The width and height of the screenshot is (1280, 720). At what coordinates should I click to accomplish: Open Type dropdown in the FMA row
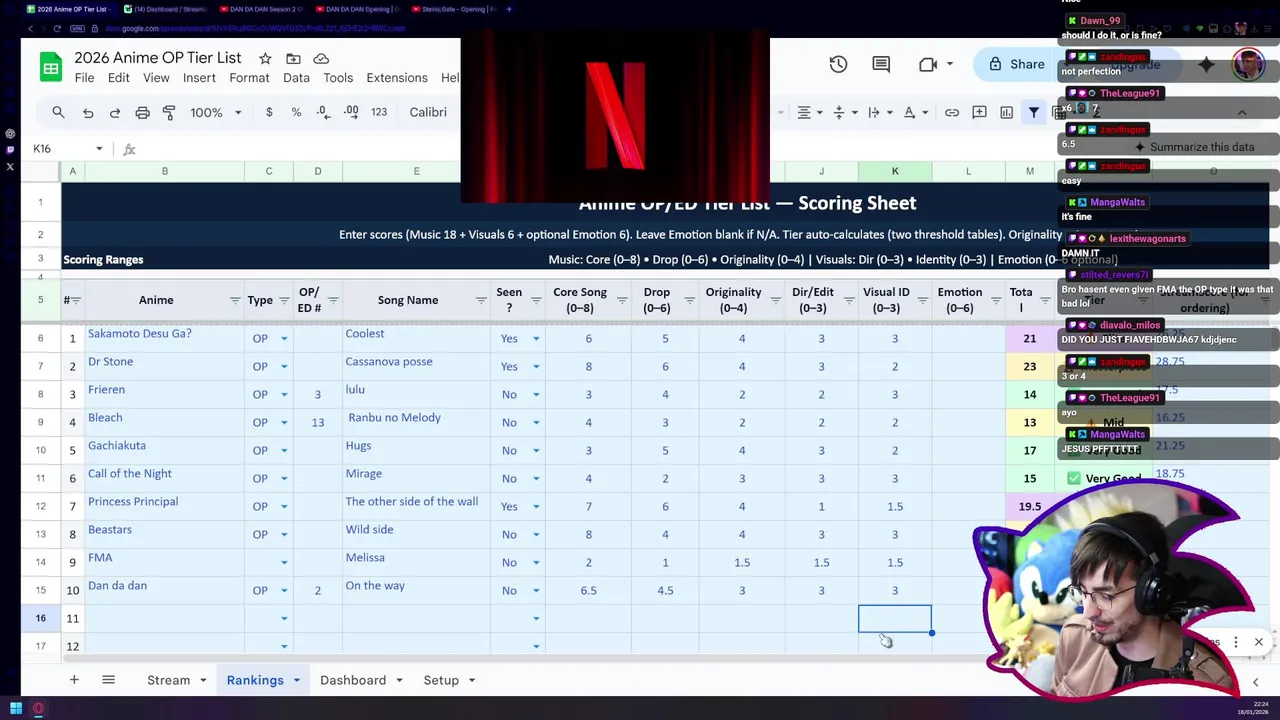(284, 563)
